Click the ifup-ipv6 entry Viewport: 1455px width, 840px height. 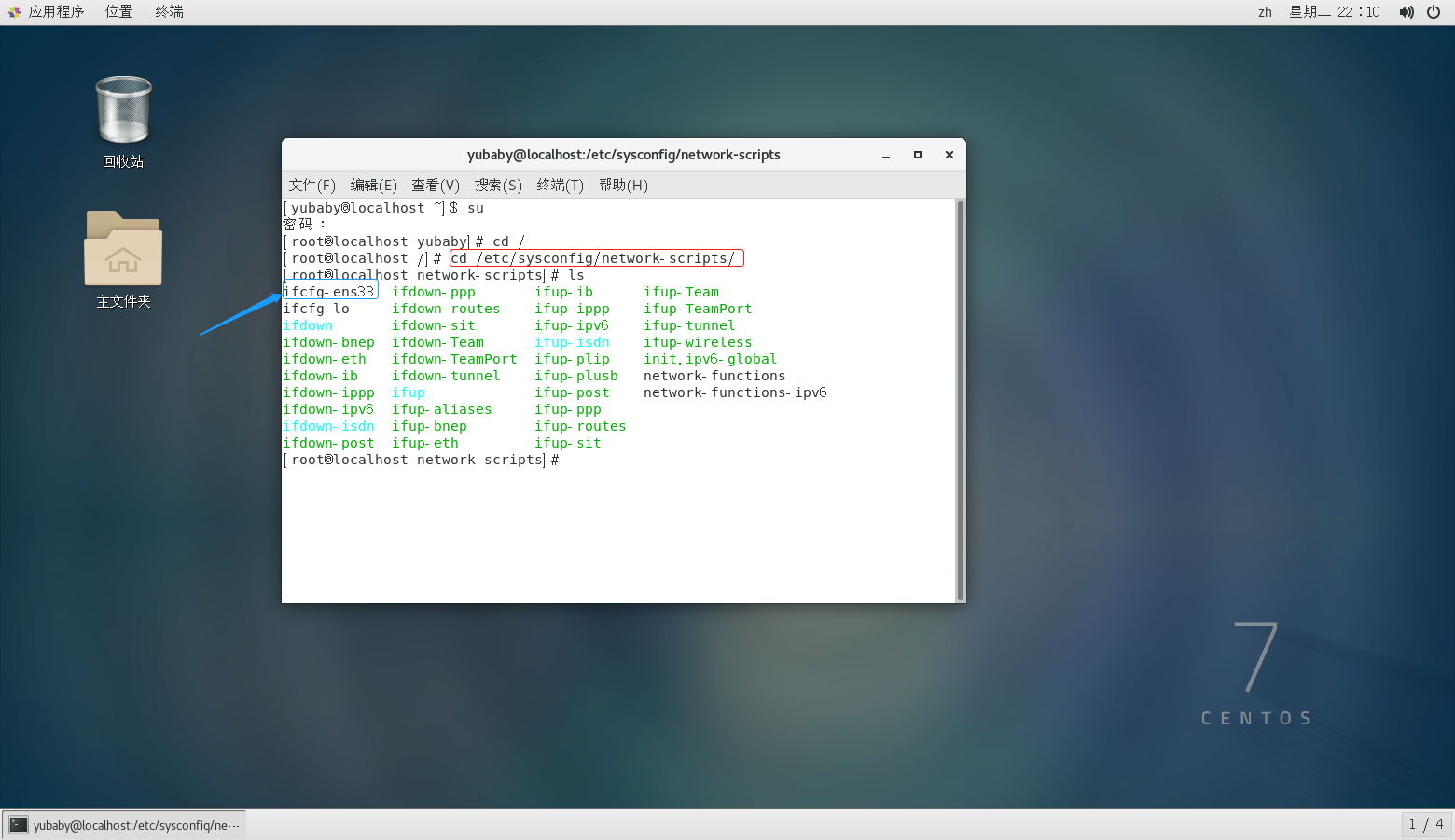click(572, 325)
